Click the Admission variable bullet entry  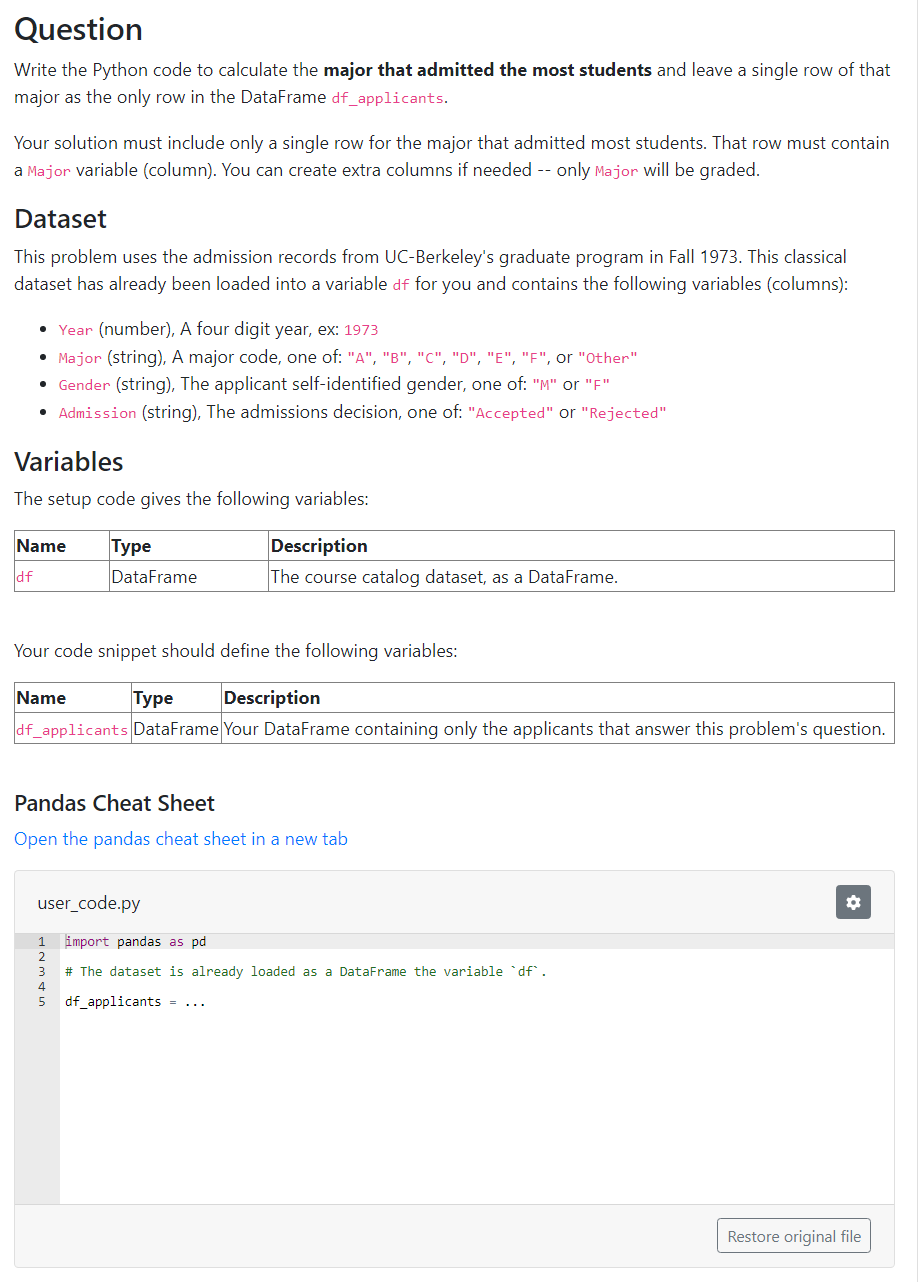pyautogui.click(x=99, y=412)
